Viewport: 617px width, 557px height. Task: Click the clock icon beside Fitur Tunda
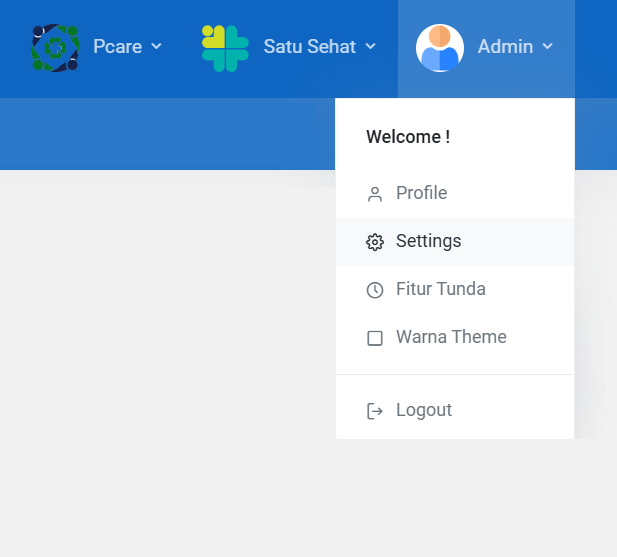(x=375, y=290)
